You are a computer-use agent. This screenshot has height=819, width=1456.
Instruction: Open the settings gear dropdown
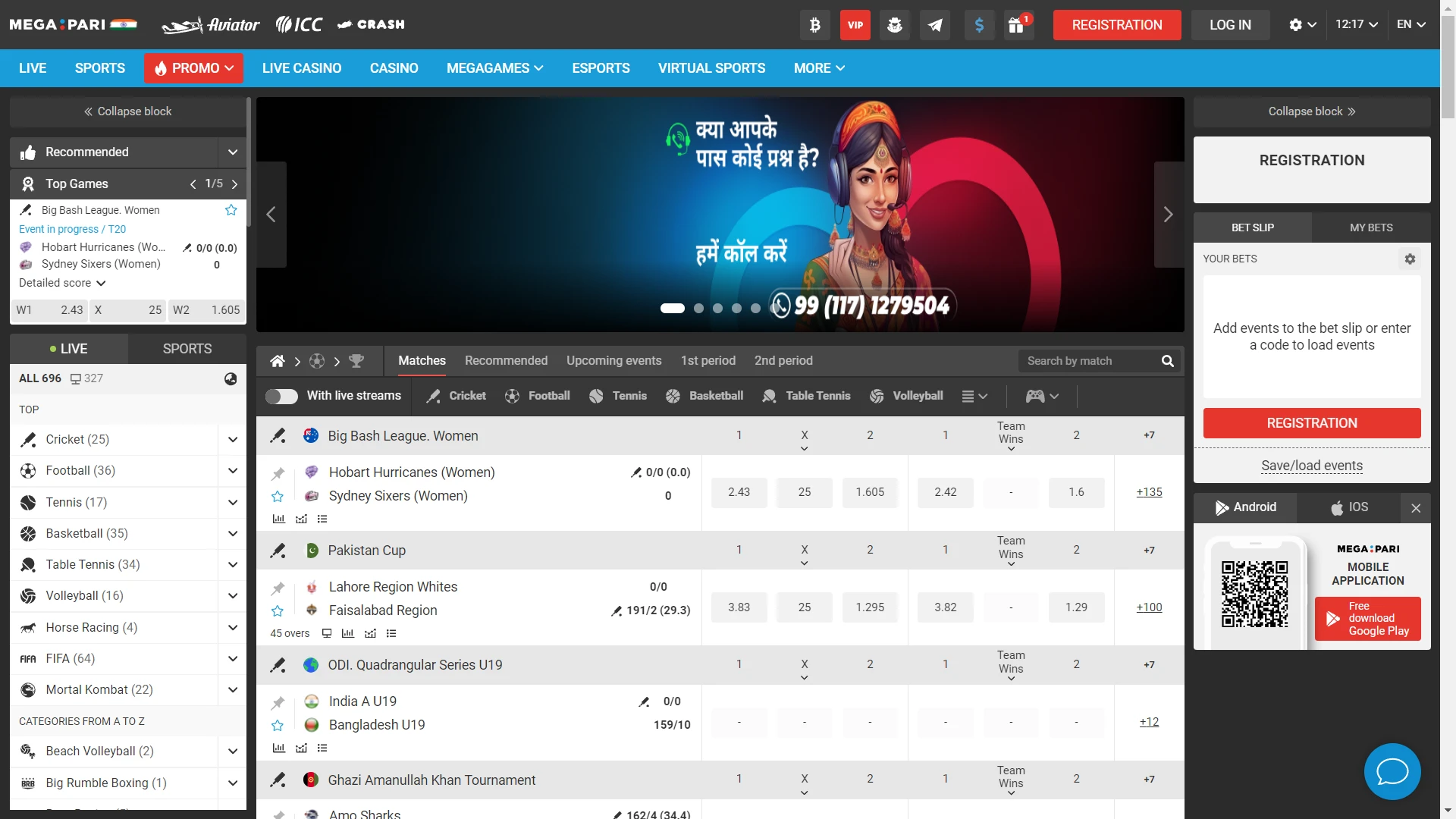point(1302,25)
